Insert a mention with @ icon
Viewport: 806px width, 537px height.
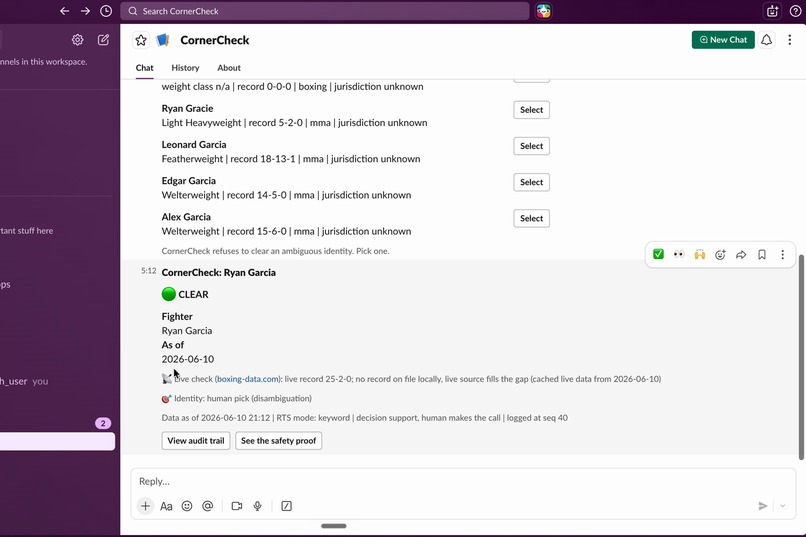(208, 506)
